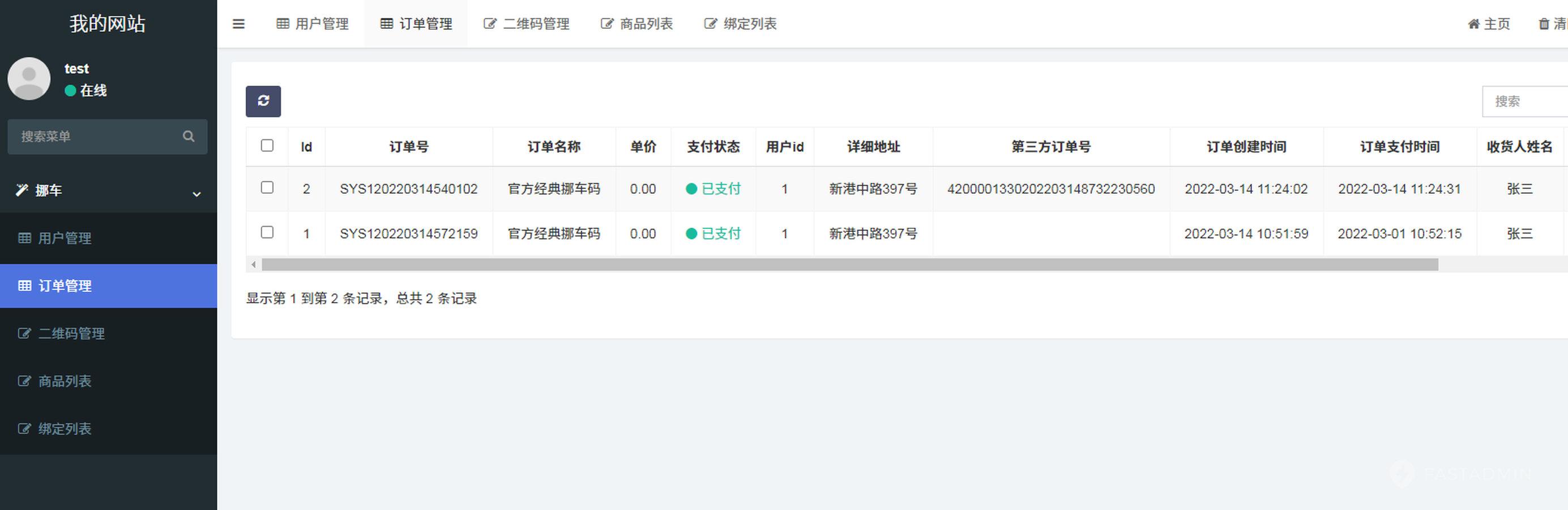This screenshot has width=1568, height=510.
Task: Open 商品列表 in the sidebar
Action: [x=65, y=381]
